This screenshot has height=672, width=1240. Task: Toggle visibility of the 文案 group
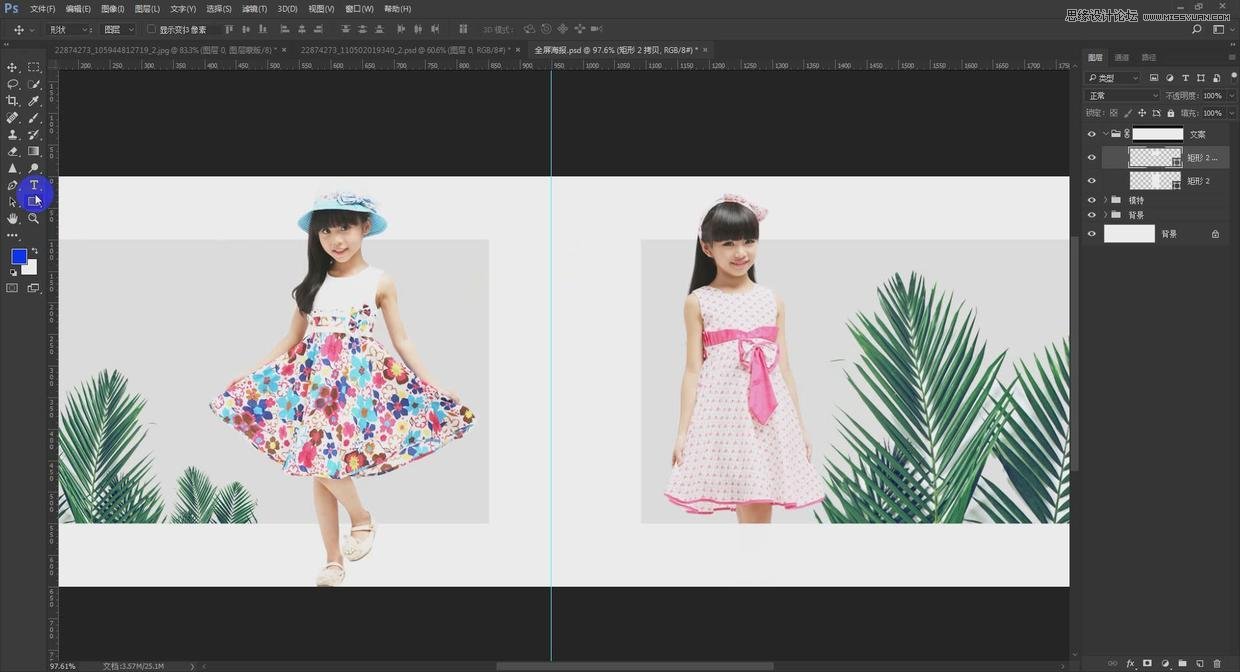[1091, 134]
